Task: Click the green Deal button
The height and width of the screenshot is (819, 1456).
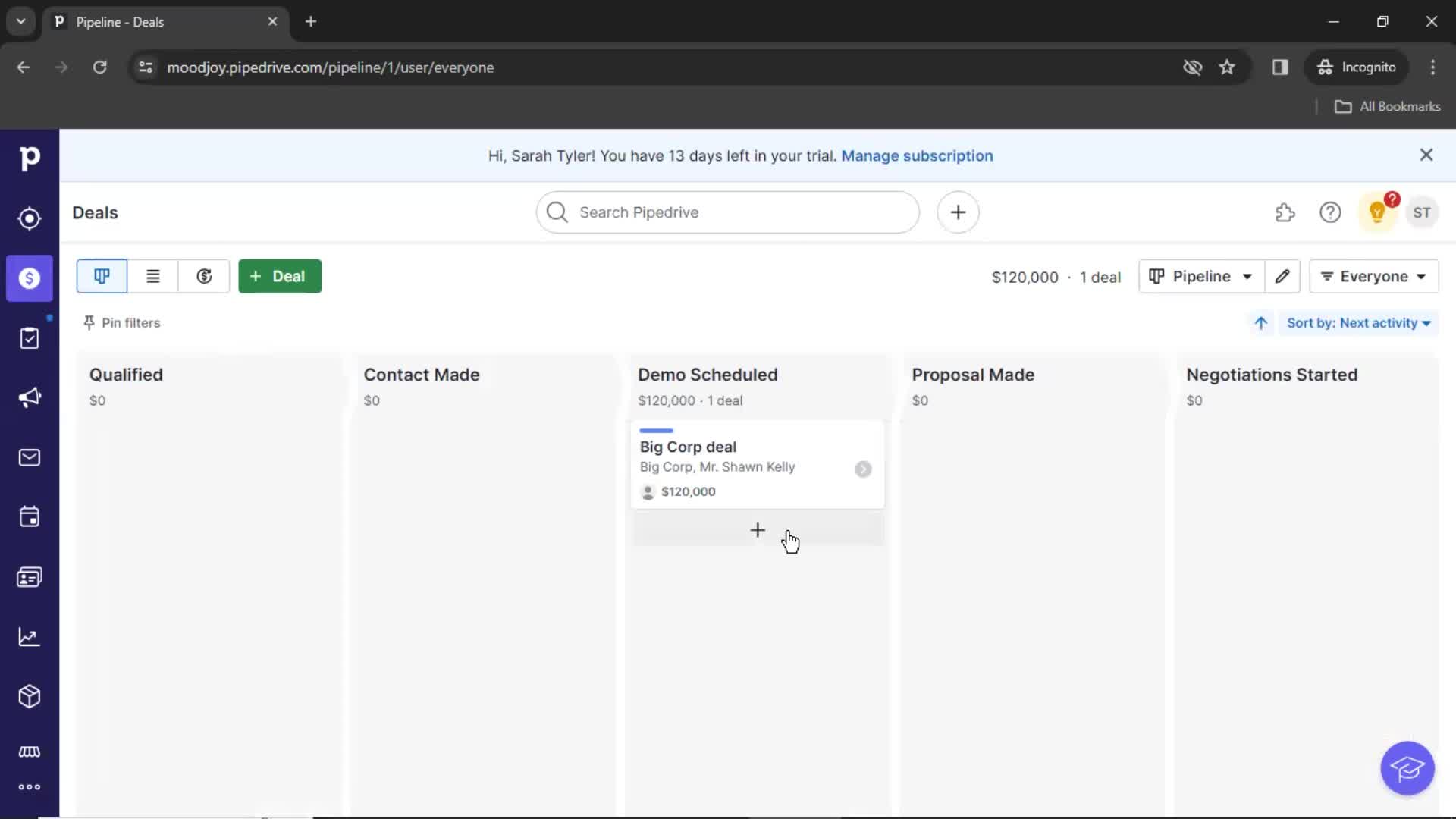Action: pos(280,276)
